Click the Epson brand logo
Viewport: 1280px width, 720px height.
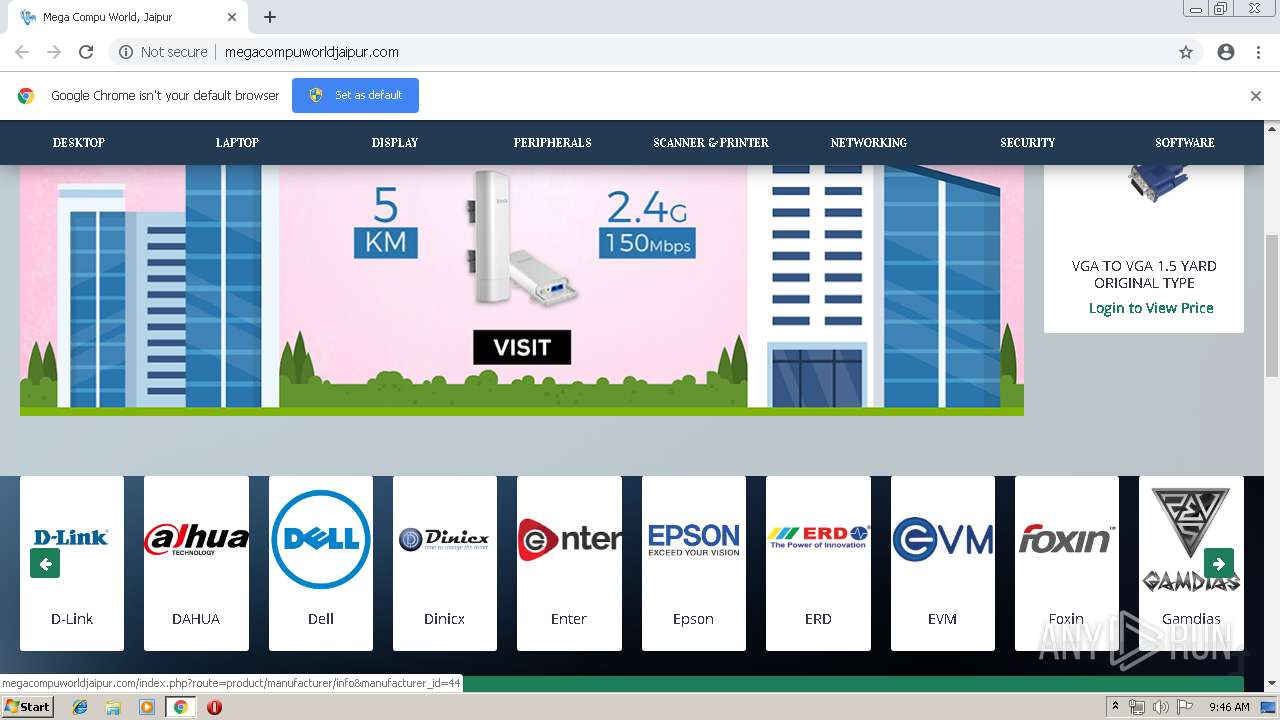693,540
